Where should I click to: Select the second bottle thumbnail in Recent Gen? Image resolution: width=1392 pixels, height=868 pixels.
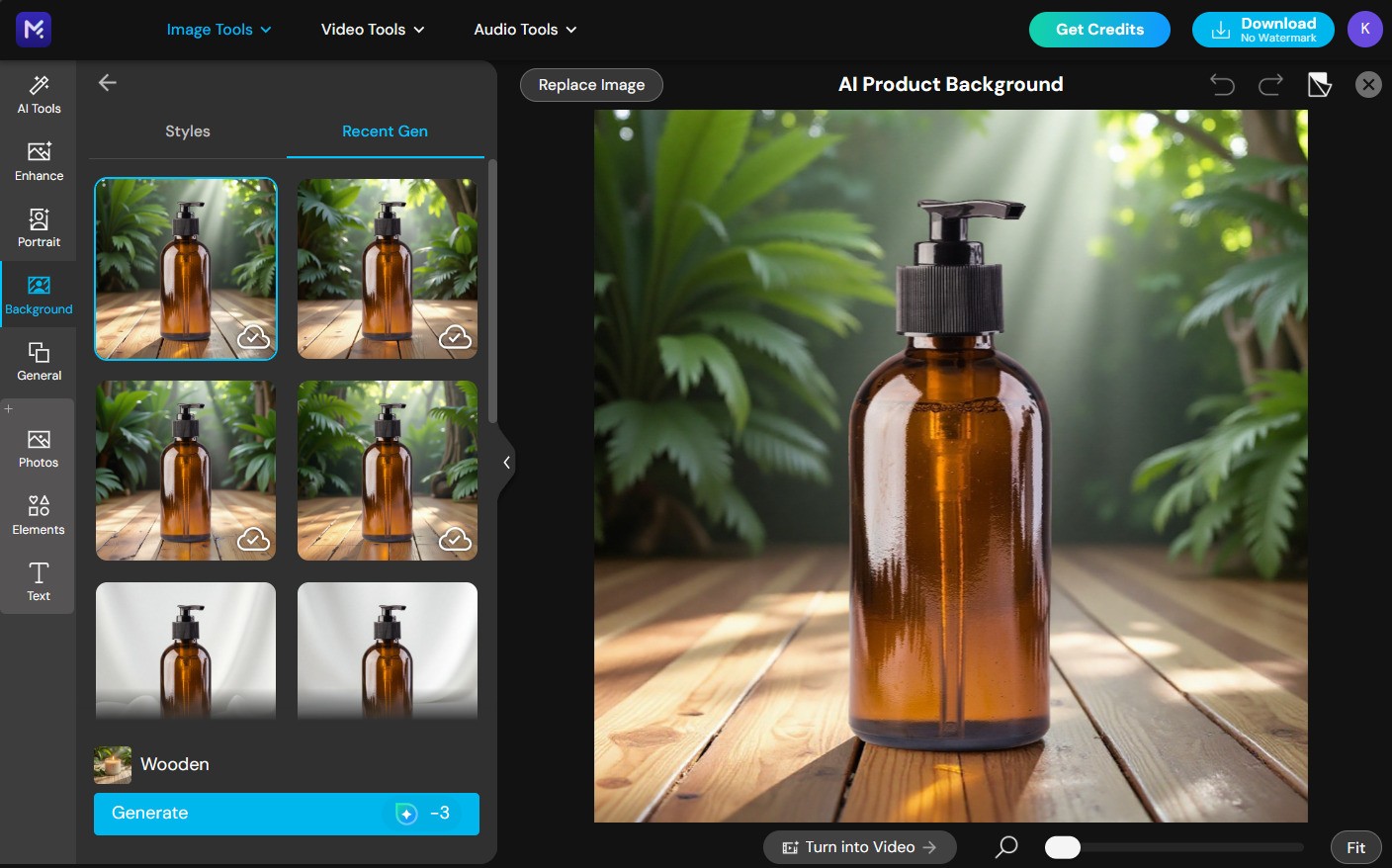click(x=387, y=268)
